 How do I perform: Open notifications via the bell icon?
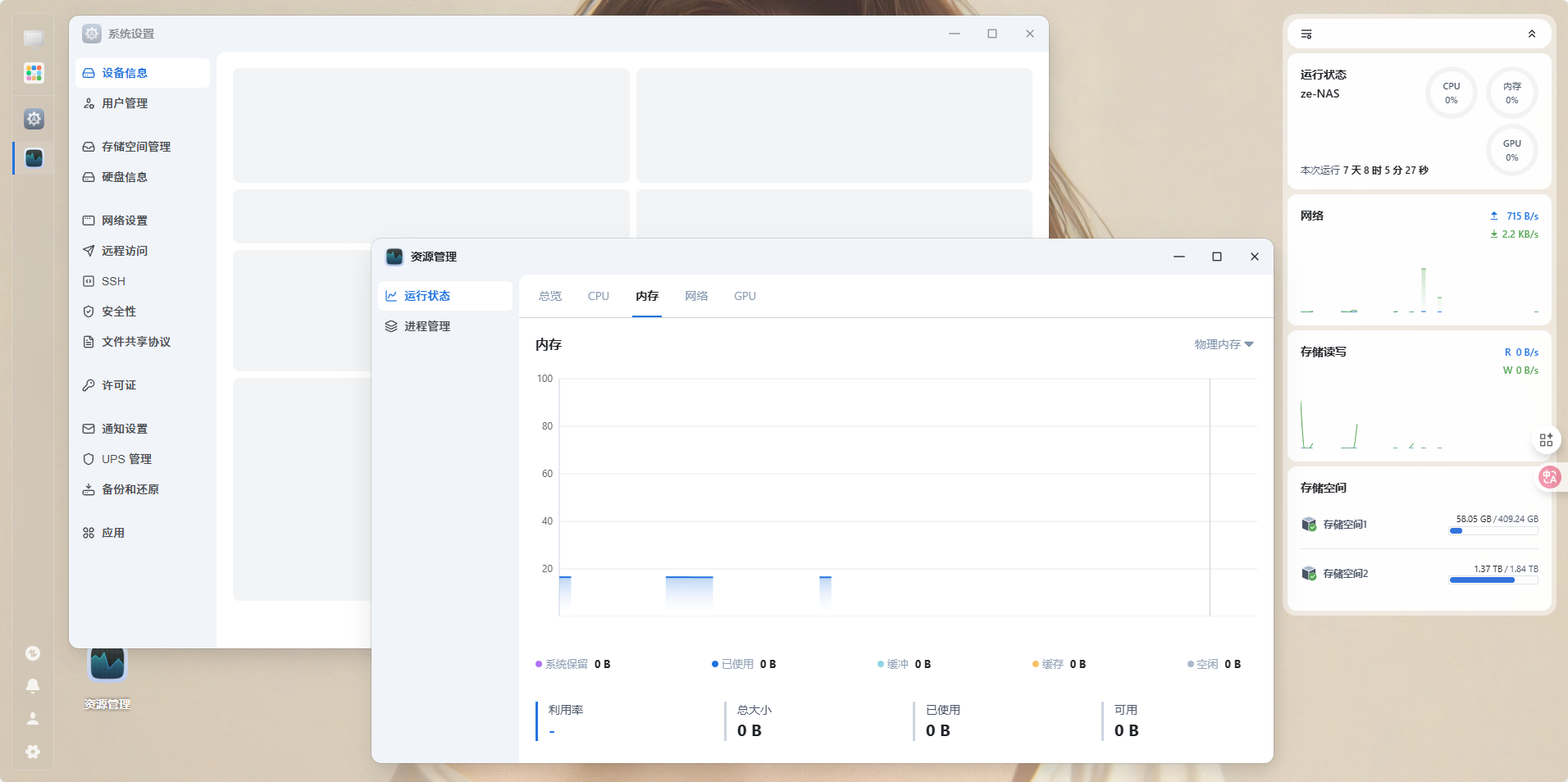click(33, 685)
